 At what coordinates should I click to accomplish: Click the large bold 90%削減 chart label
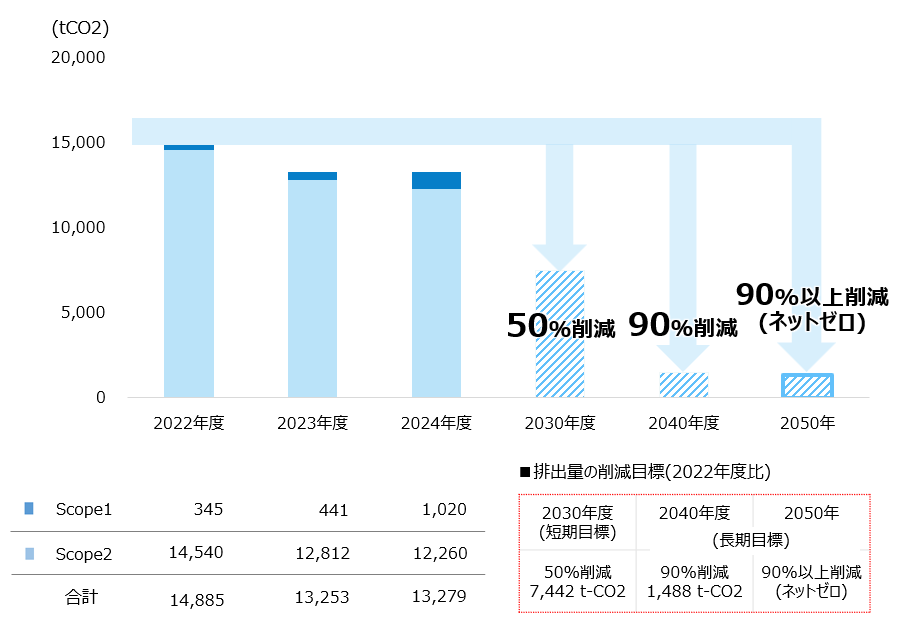pyautogui.click(x=683, y=327)
